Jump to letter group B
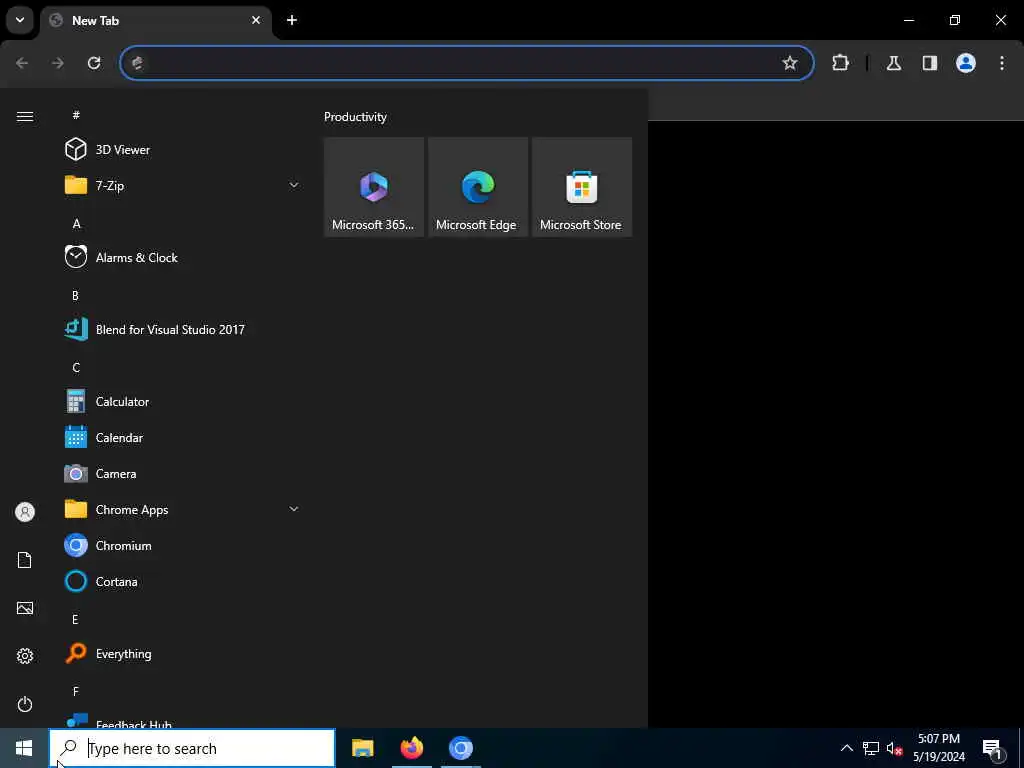Viewport: 1024px width, 768px height. click(x=76, y=295)
